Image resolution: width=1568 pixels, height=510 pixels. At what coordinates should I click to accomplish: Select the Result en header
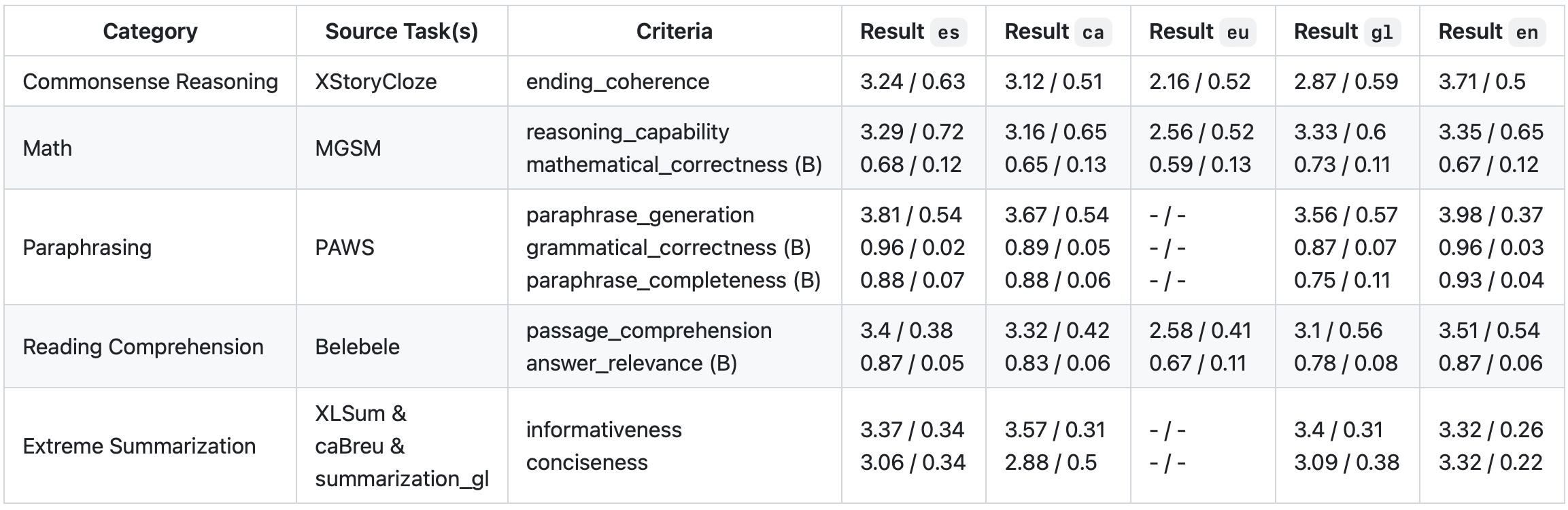click(1492, 31)
